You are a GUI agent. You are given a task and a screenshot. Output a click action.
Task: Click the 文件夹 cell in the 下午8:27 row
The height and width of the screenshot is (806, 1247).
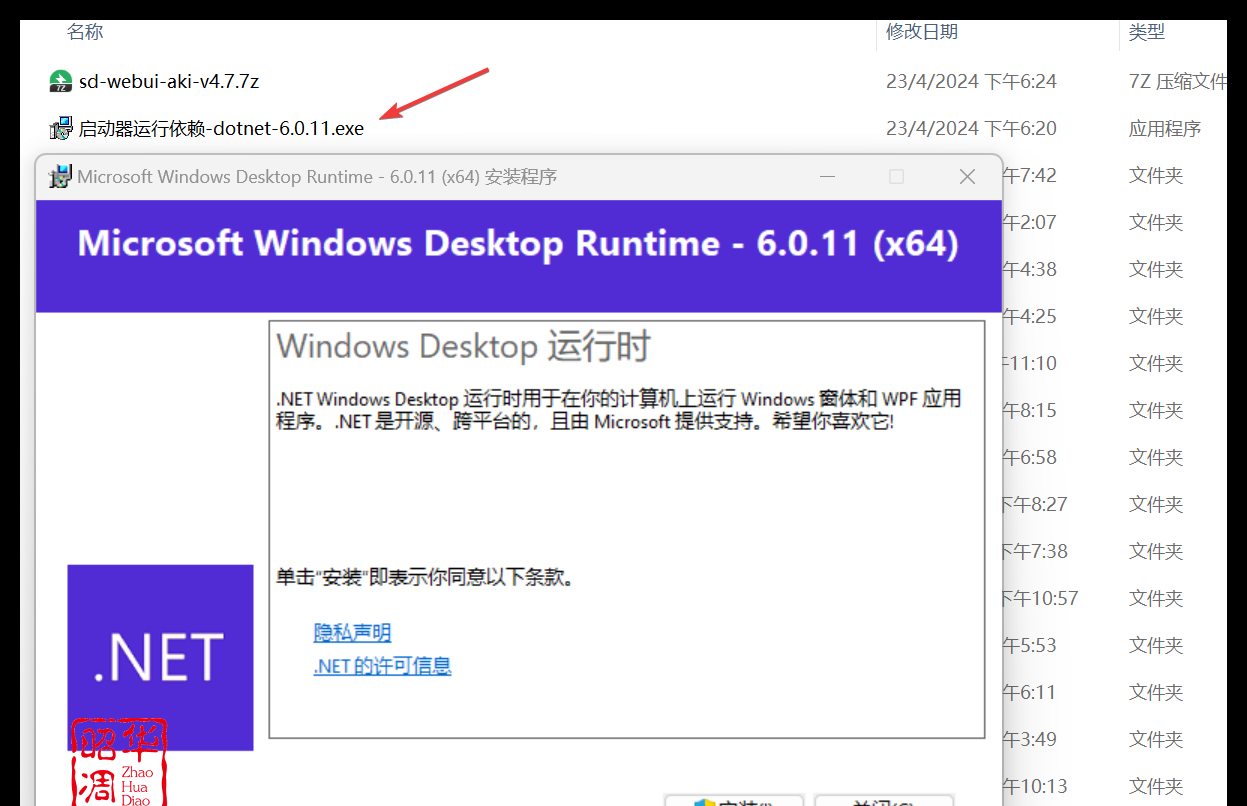(1156, 504)
